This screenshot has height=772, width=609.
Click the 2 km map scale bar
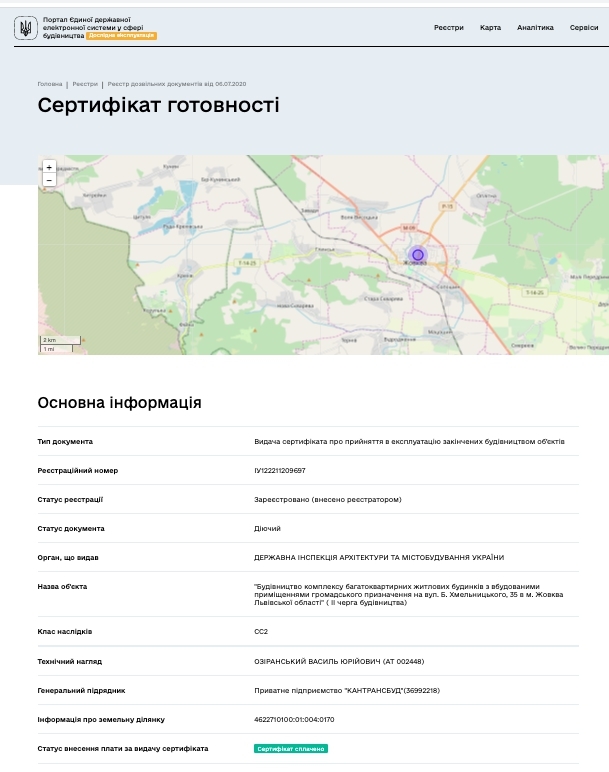[x=60, y=340]
